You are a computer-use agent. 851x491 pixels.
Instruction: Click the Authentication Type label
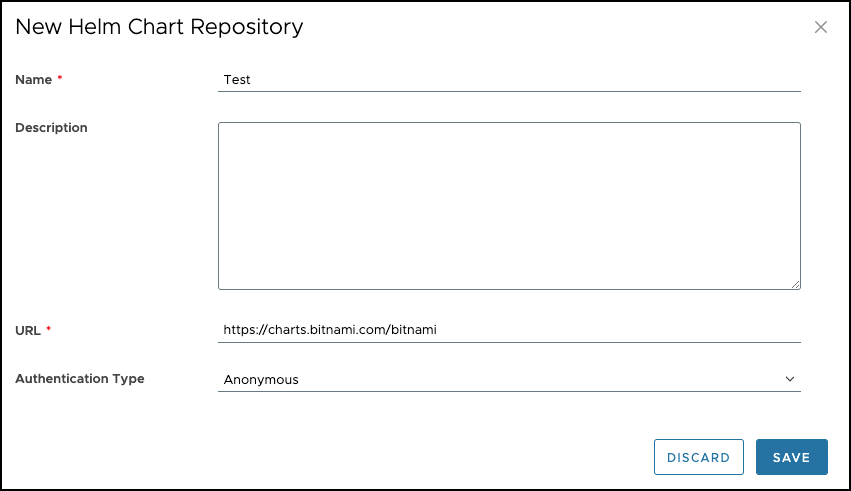[80, 379]
